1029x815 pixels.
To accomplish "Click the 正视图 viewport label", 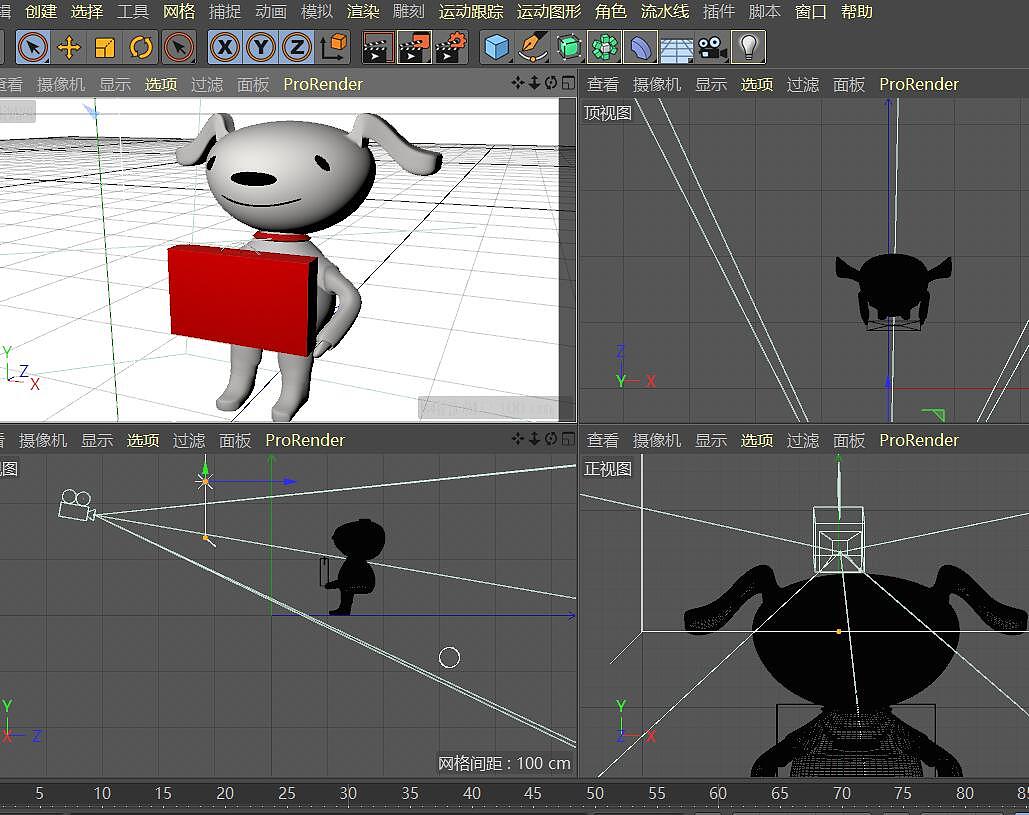I will click(608, 469).
